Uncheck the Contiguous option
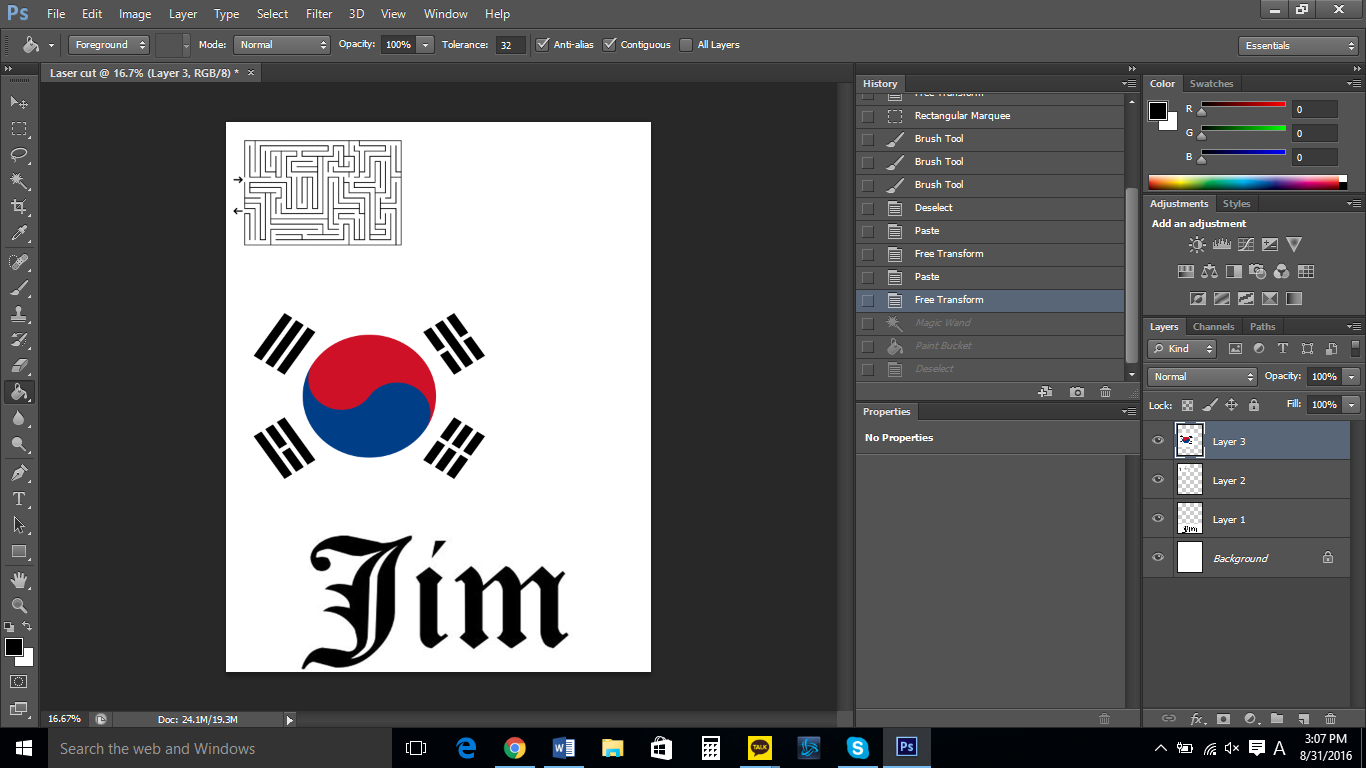This screenshot has height=768, width=1366. [x=610, y=44]
